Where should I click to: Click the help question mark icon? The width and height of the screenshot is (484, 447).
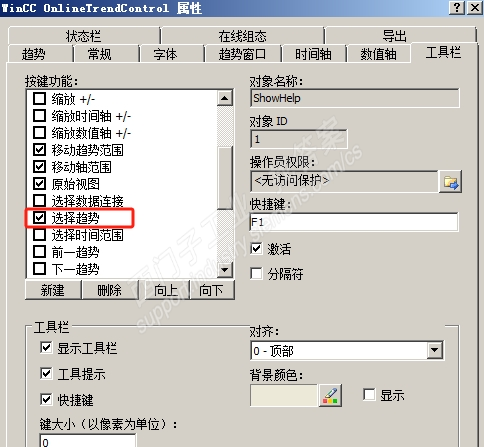[457, 7]
